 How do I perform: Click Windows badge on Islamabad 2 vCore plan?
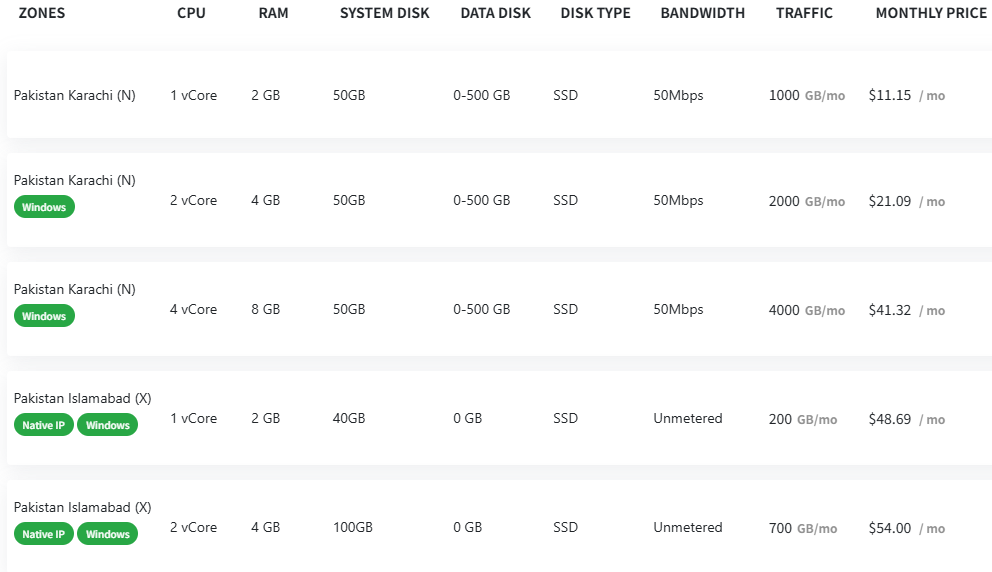tap(108, 534)
